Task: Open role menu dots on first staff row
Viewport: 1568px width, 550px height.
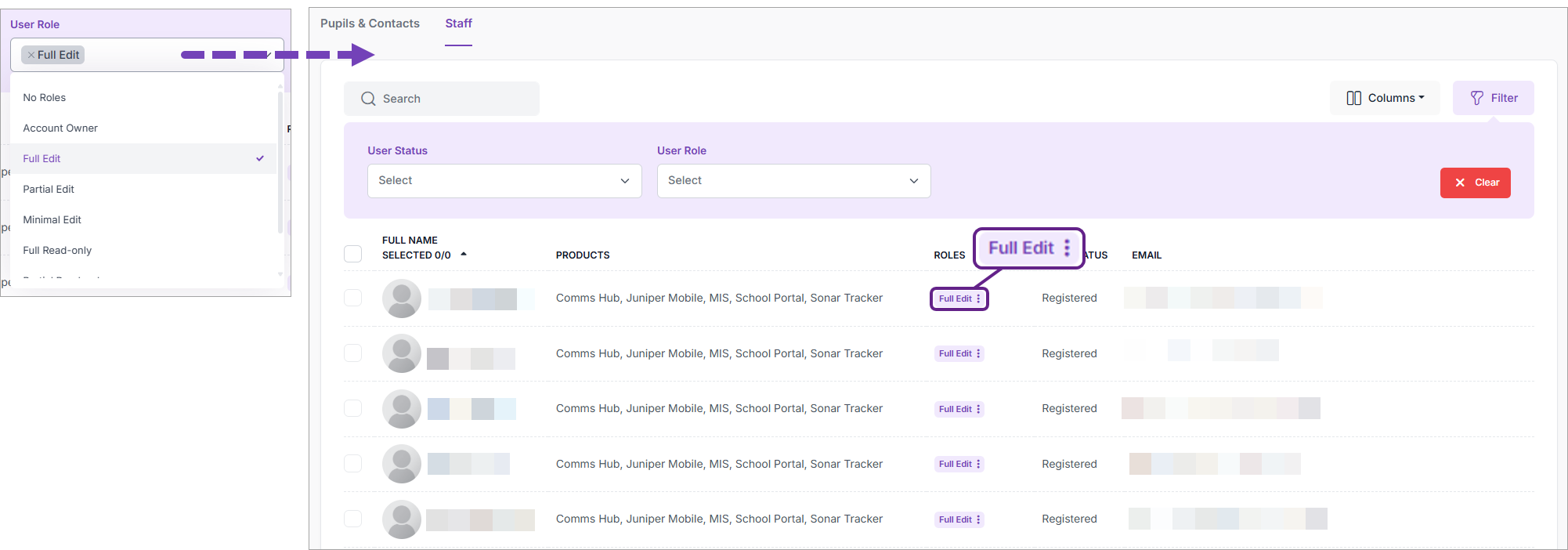Action: [978, 299]
